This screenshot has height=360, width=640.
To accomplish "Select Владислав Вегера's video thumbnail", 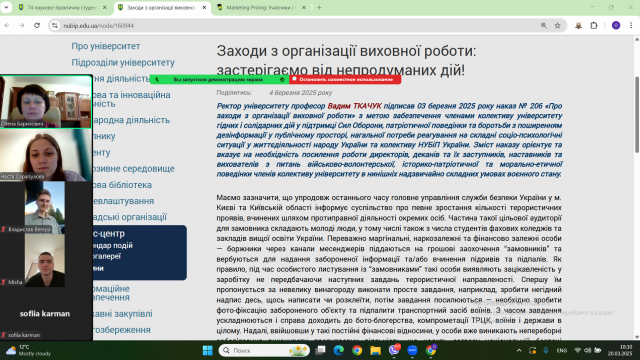I will 46,207.
